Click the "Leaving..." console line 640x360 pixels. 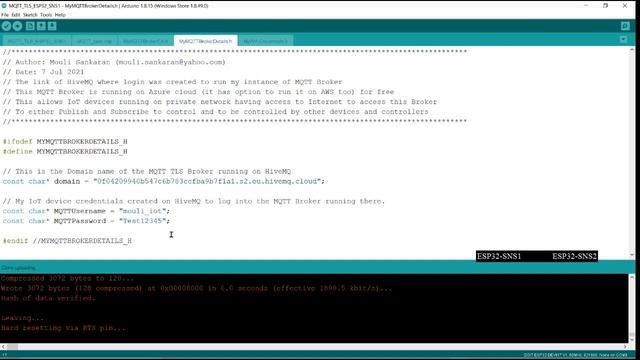[22, 318]
